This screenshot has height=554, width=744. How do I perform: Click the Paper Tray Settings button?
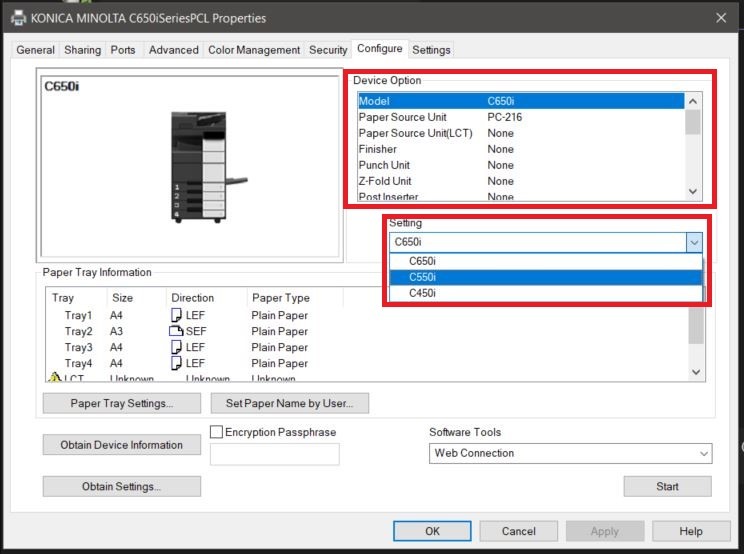[121, 404]
